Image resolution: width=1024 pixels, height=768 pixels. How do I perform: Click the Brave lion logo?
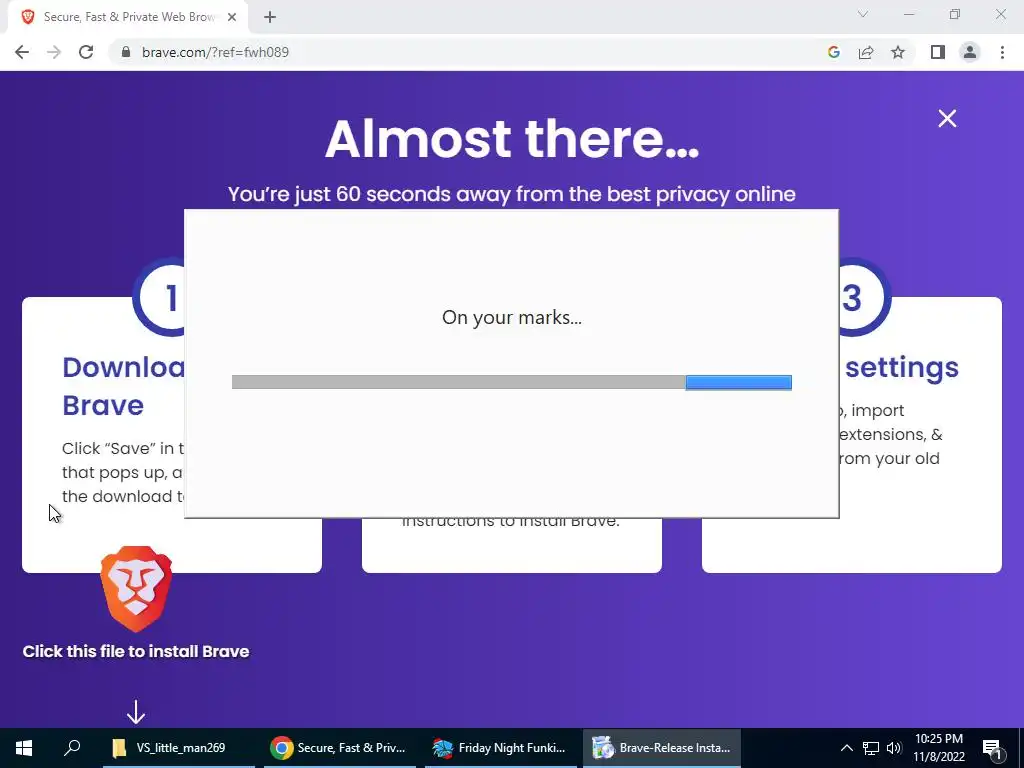tap(136, 588)
